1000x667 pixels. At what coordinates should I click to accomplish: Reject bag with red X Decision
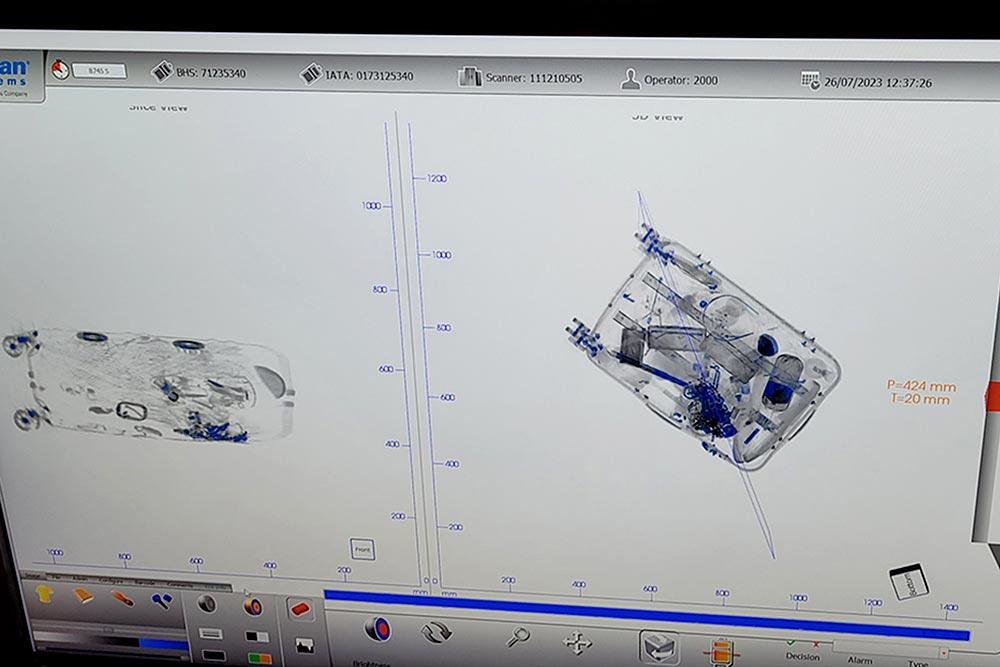(815, 645)
